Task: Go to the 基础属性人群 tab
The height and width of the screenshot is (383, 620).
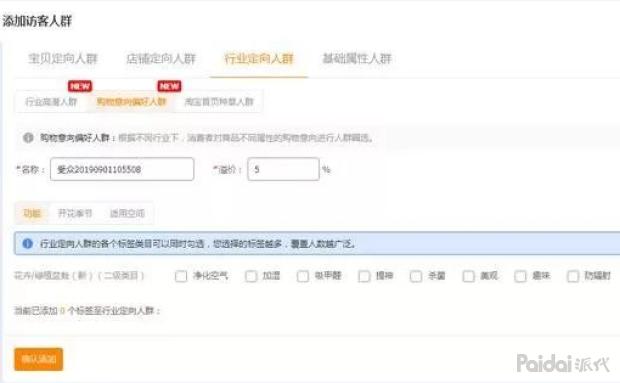Action: point(357,58)
